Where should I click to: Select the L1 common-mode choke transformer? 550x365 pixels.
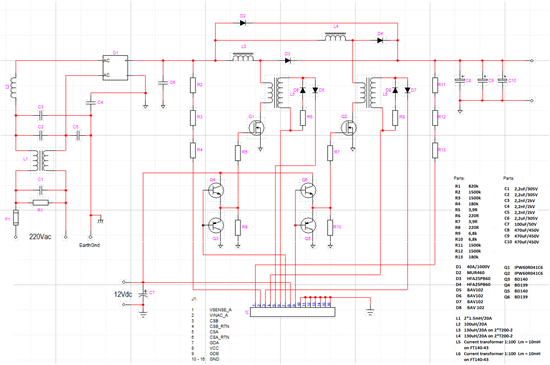42,161
